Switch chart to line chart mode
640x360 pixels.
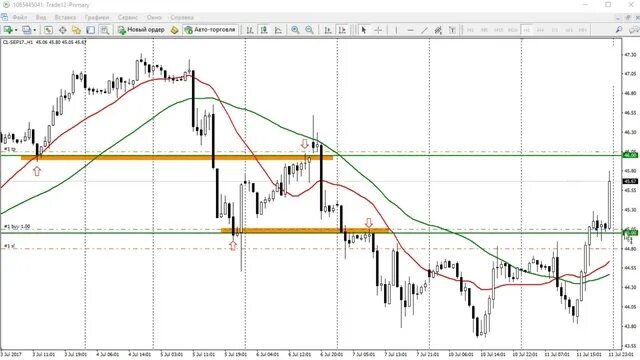point(278,30)
